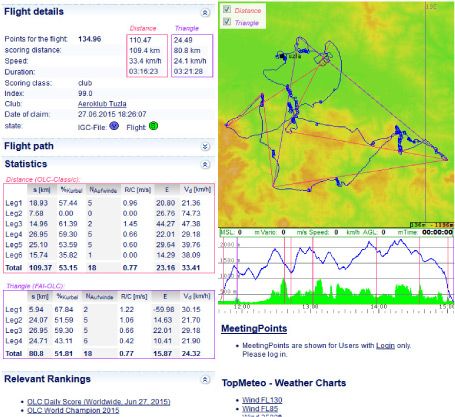Toggle the Triangle checkbox on map

227,22
